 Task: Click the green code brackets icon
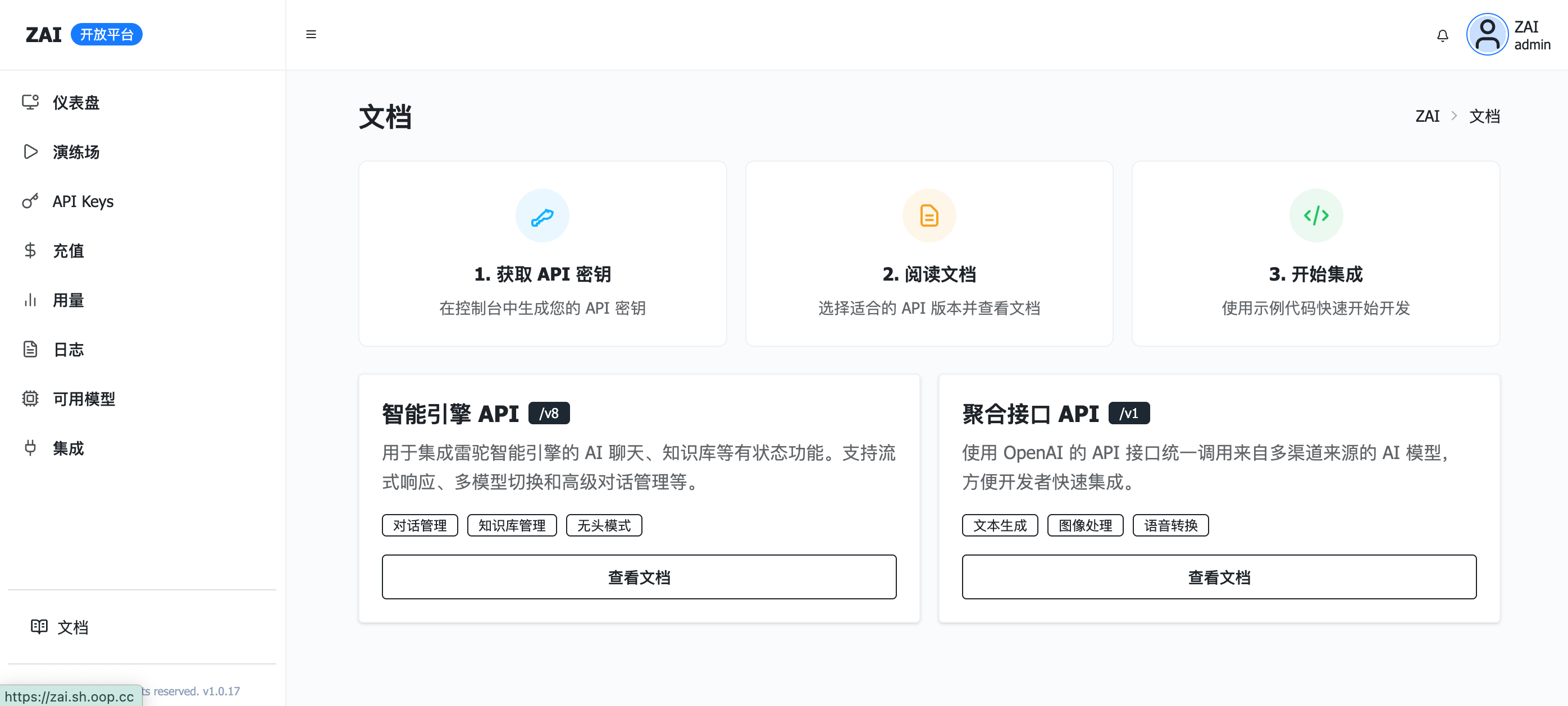click(x=1315, y=216)
